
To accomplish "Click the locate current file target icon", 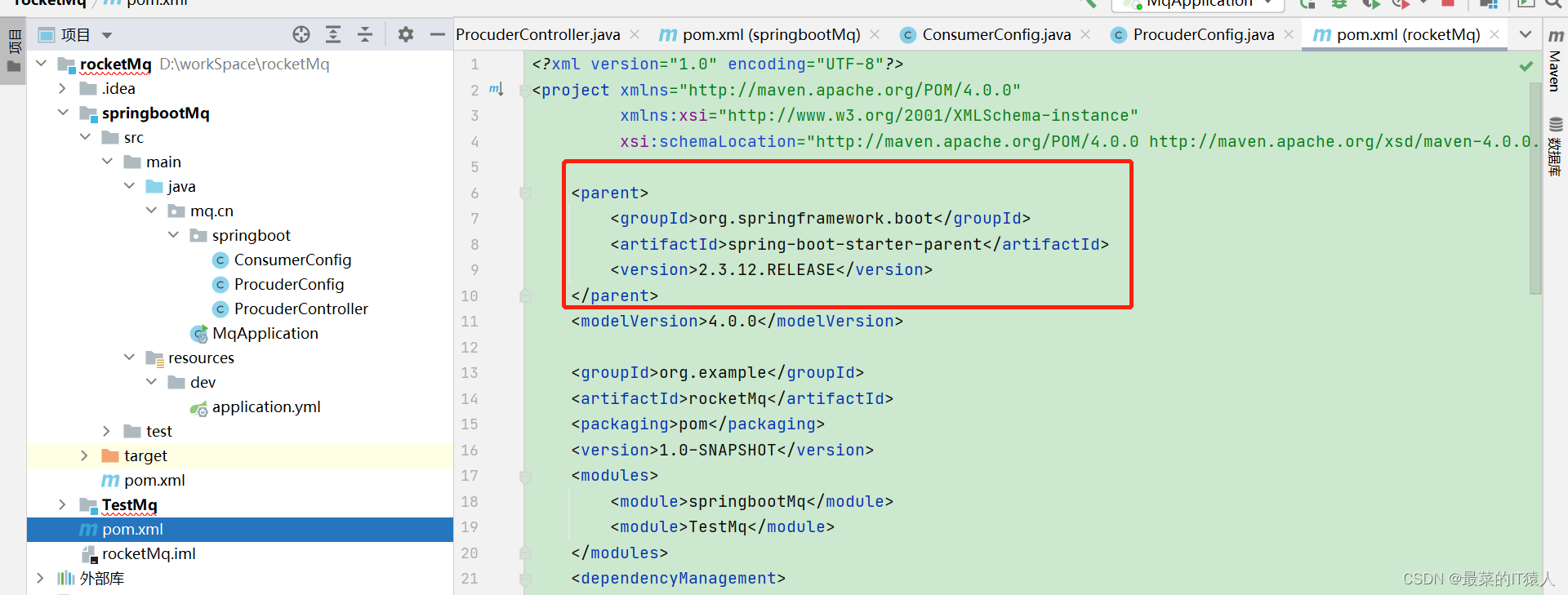I will pyautogui.click(x=301, y=34).
